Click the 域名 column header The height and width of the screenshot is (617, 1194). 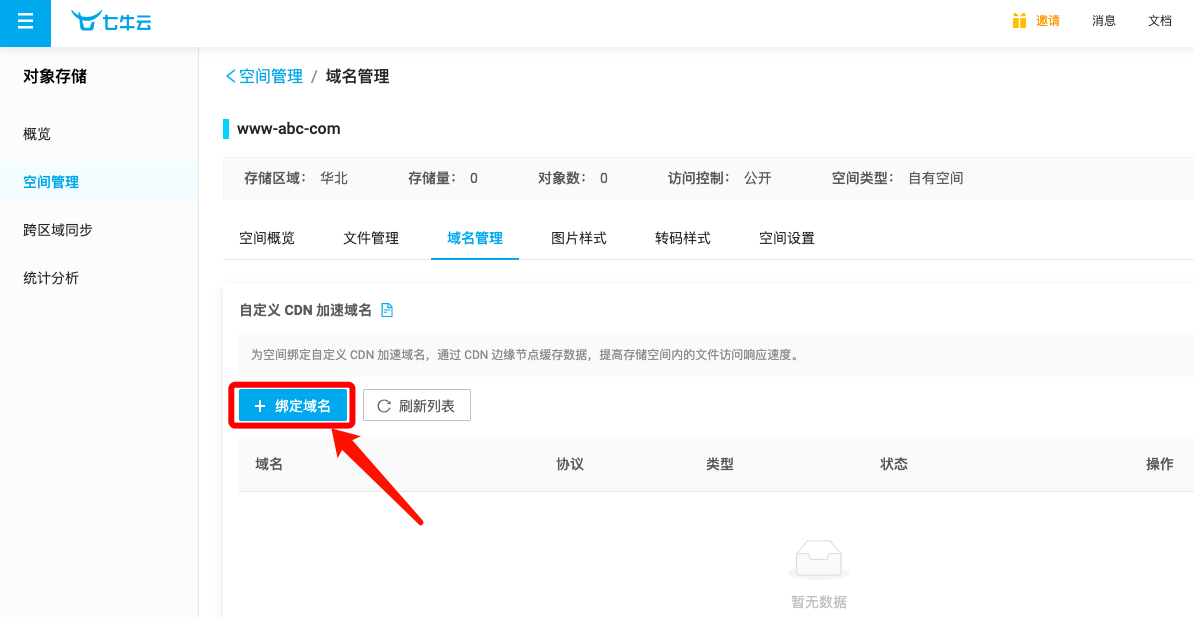tap(270, 464)
